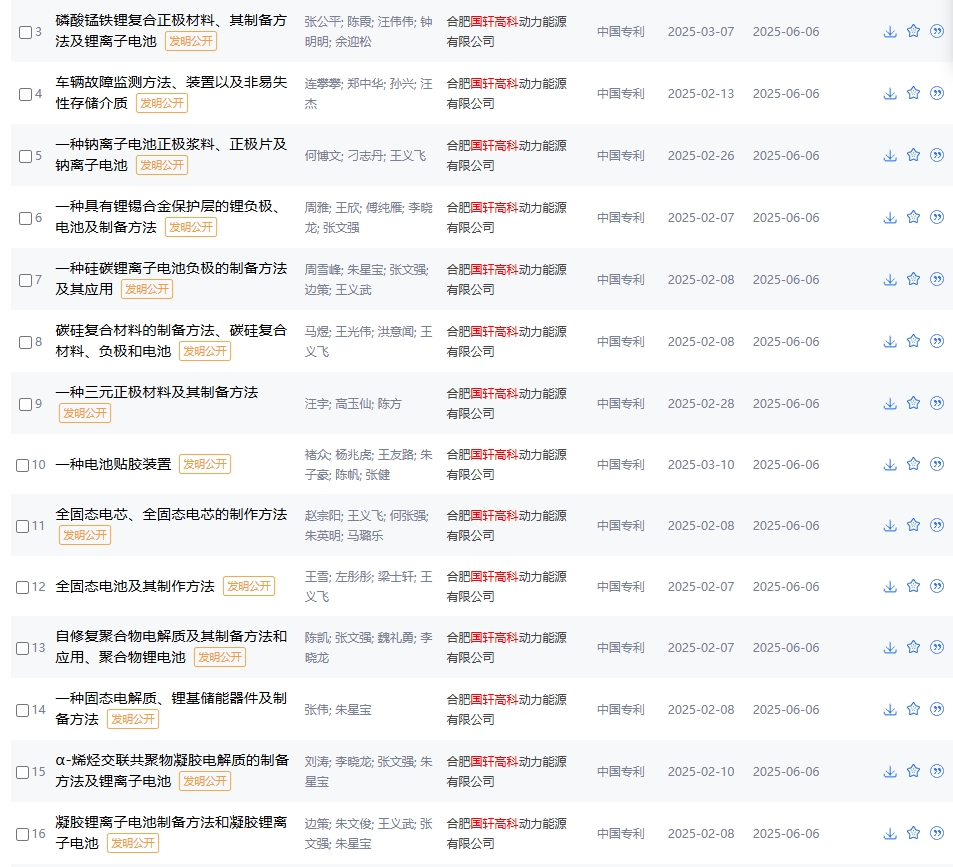953x867 pixels.
Task: Click the 发明公开 tag in row 9
Action: tap(84, 413)
